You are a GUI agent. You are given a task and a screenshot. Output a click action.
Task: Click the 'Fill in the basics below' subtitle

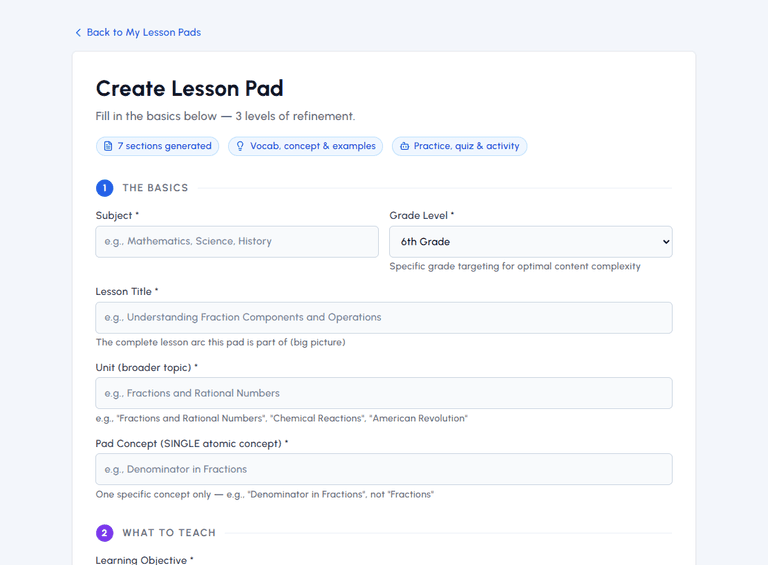pos(225,117)
